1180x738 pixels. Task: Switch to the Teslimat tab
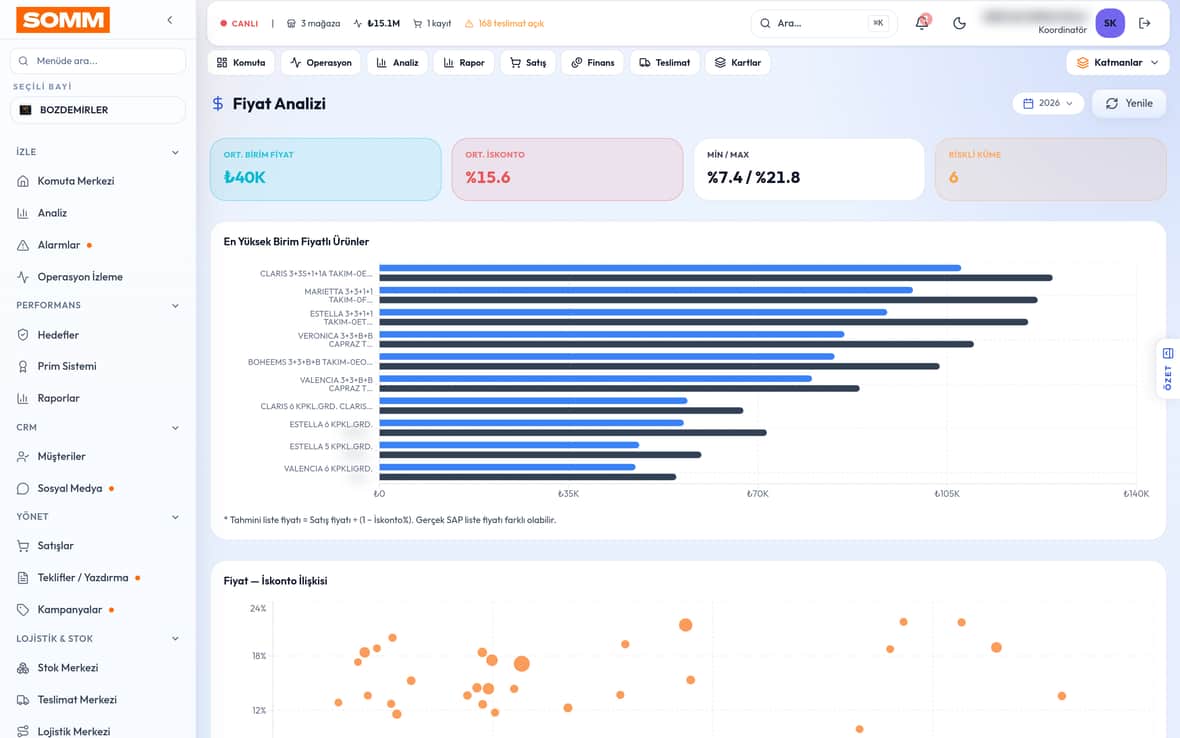point(665,62)
